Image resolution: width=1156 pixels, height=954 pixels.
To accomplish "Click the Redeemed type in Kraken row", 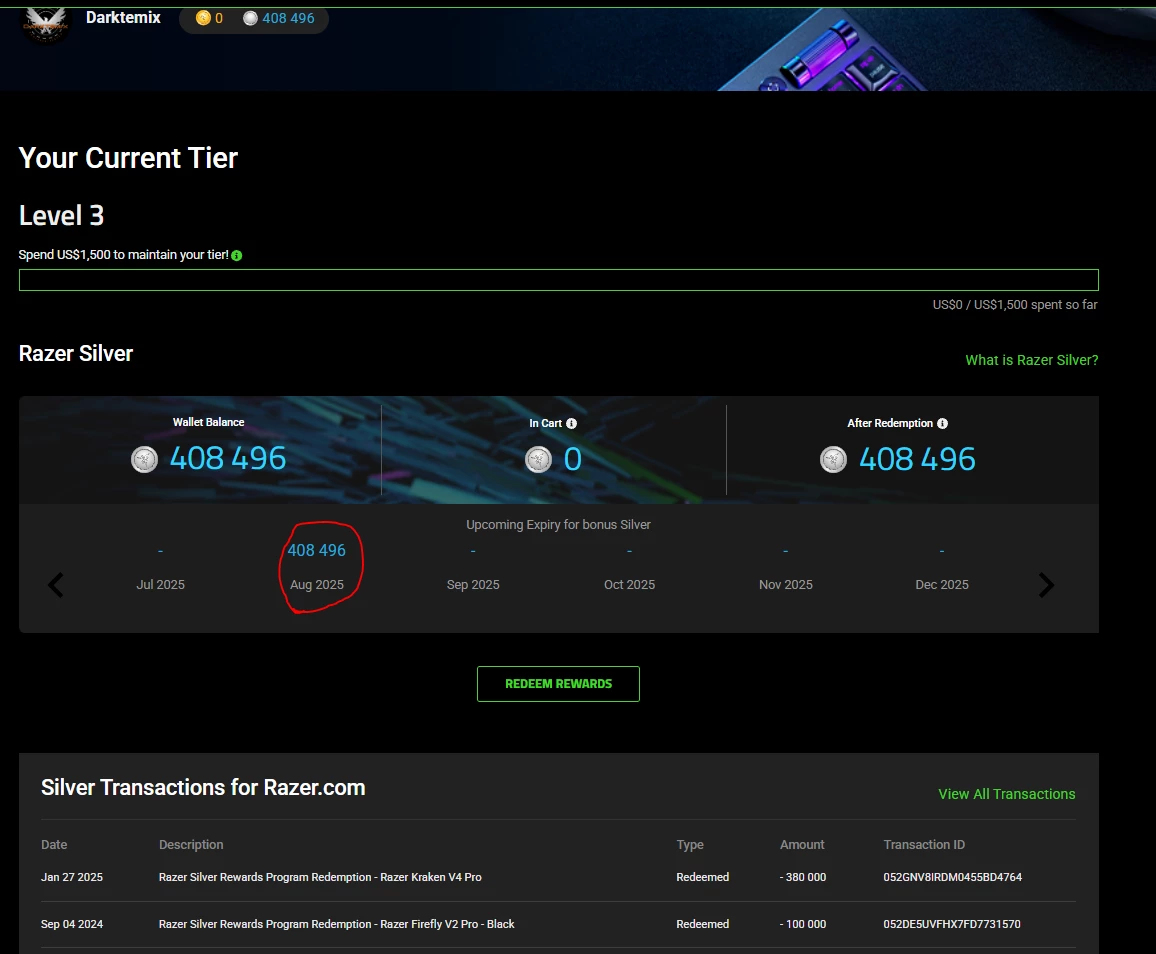I will point(703,877).
